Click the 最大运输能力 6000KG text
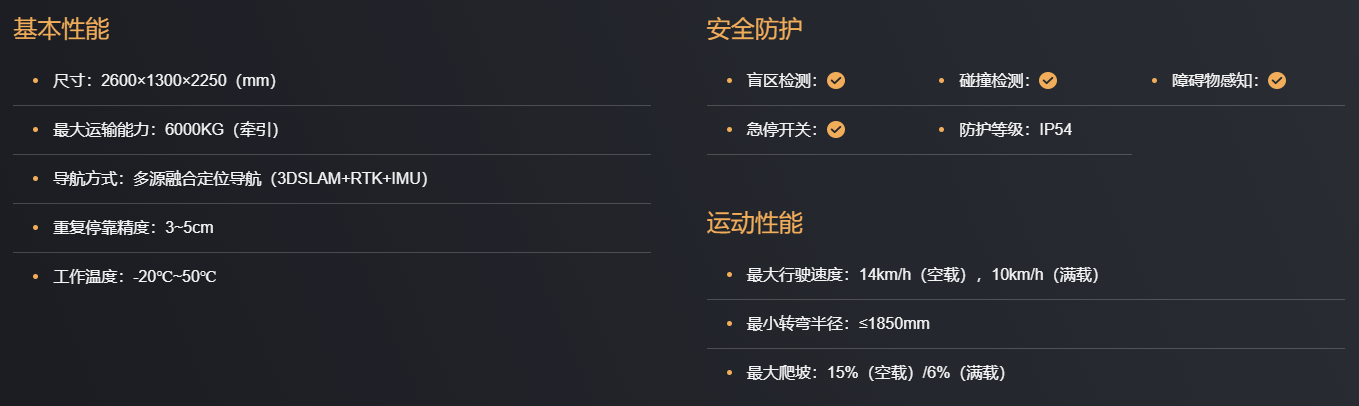 click(166, 130)
